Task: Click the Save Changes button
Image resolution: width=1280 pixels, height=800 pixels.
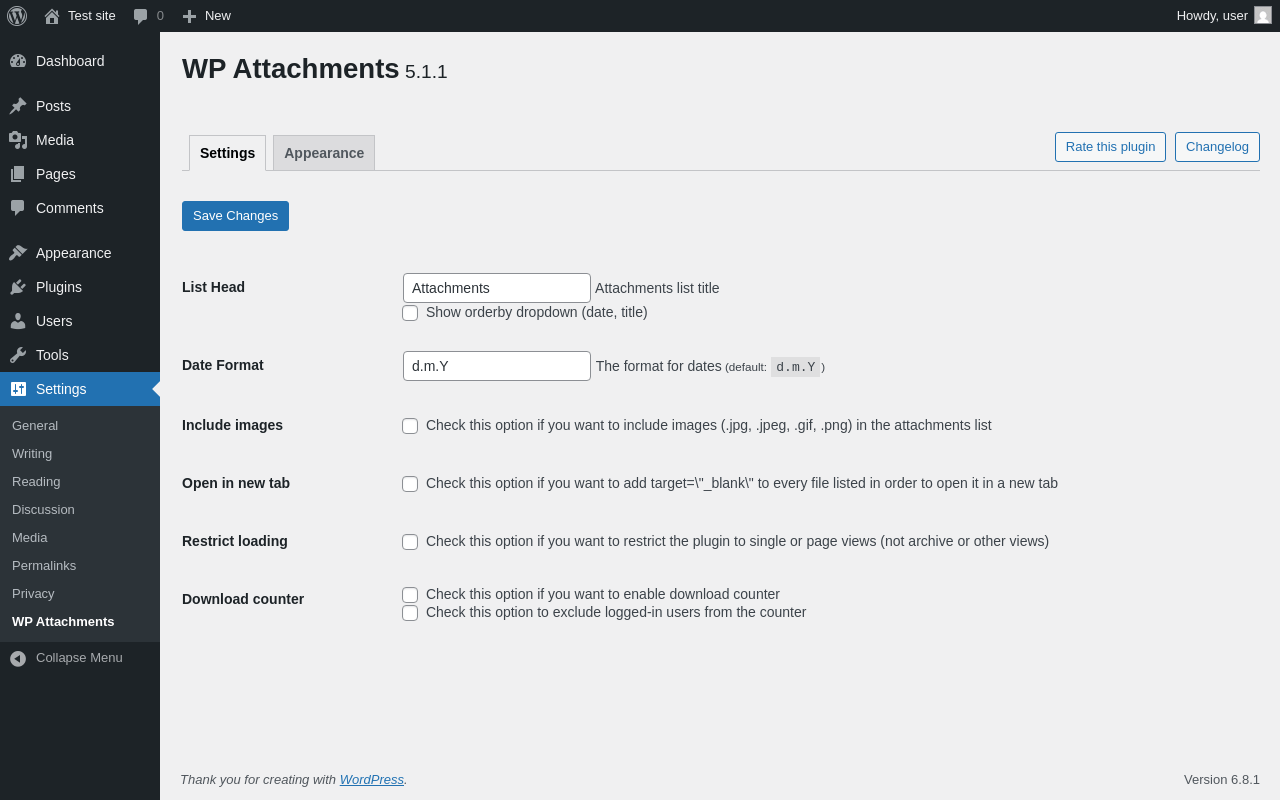Action: pos(235,216)
